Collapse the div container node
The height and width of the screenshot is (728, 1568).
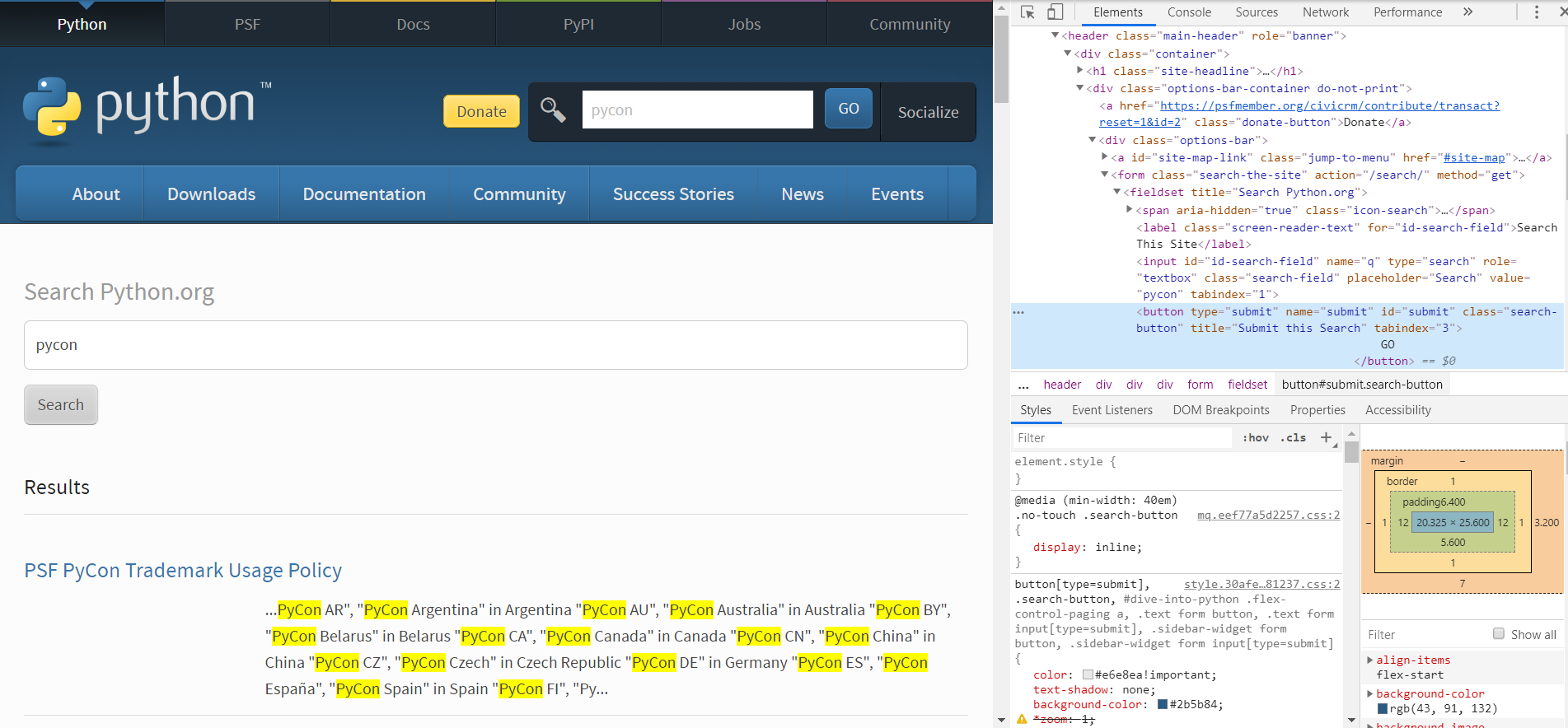click(1067, 54)
